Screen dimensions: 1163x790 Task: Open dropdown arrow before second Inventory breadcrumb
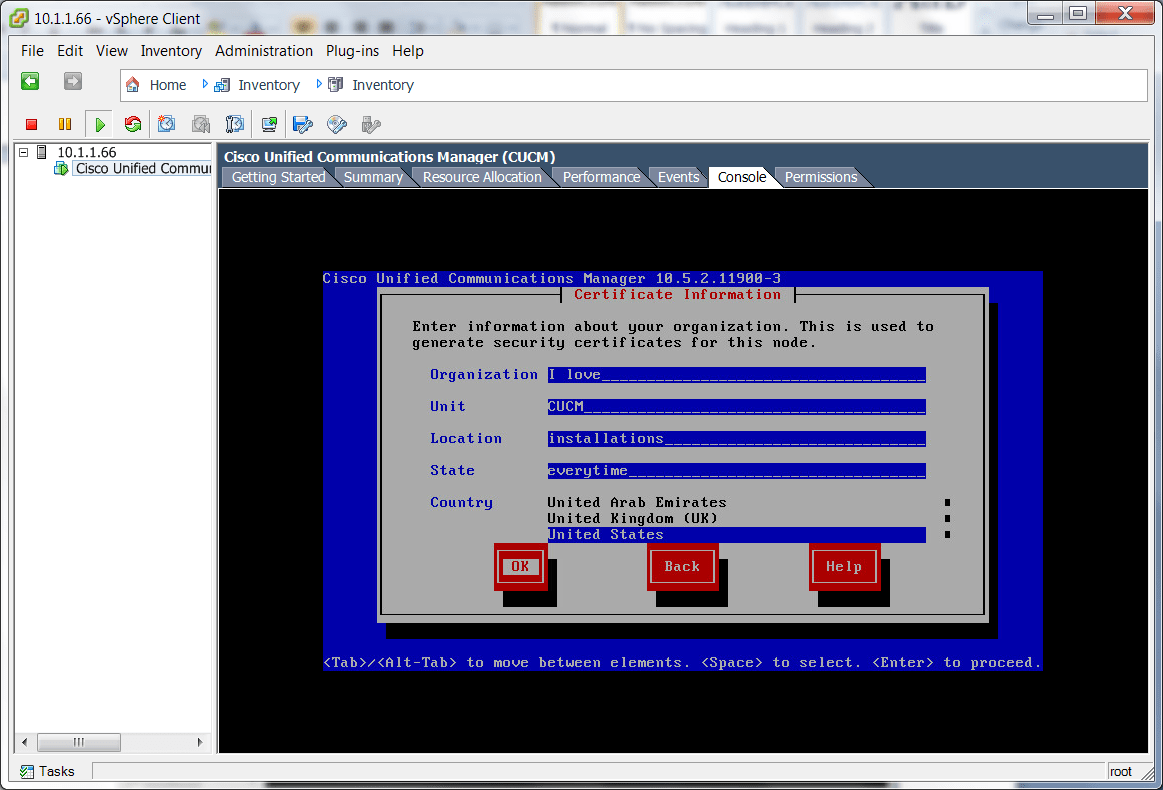point(319,85)
